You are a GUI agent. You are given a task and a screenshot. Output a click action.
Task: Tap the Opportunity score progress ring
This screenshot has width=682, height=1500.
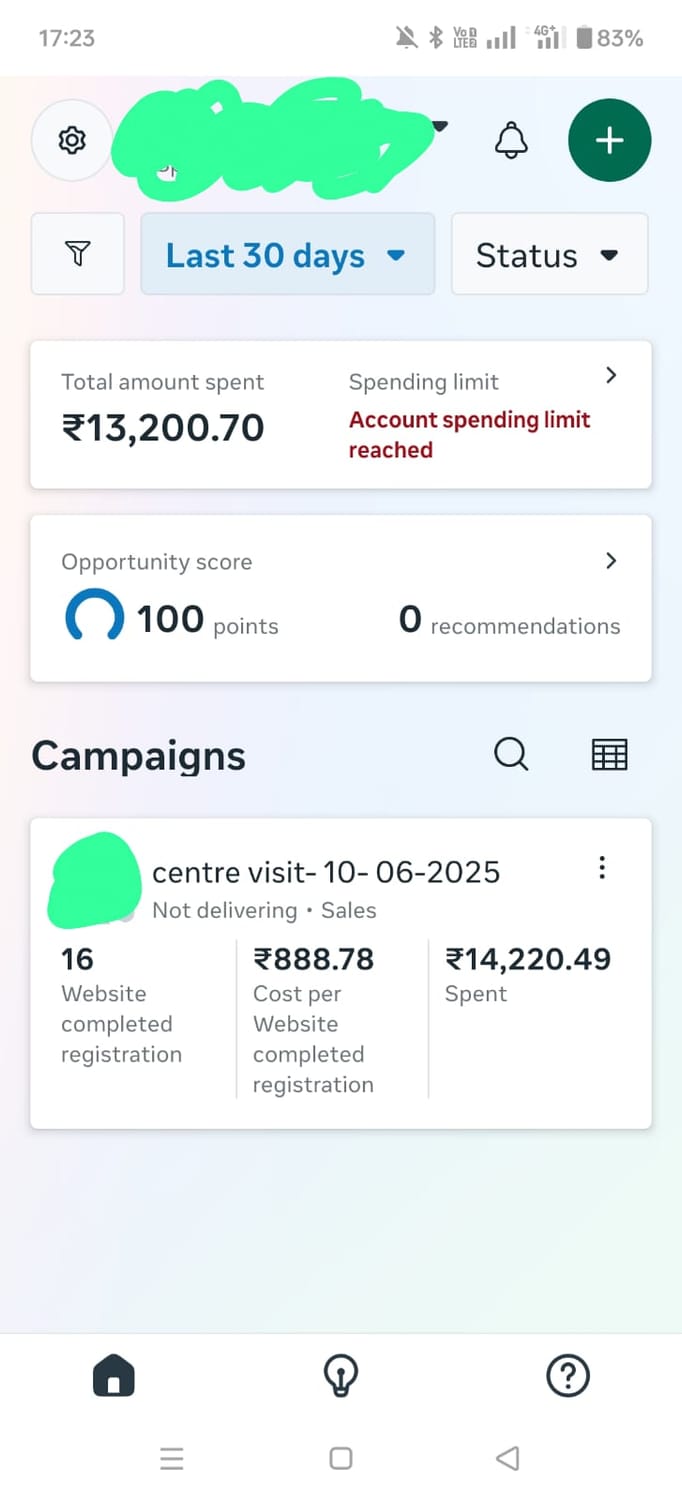point(94,617)
